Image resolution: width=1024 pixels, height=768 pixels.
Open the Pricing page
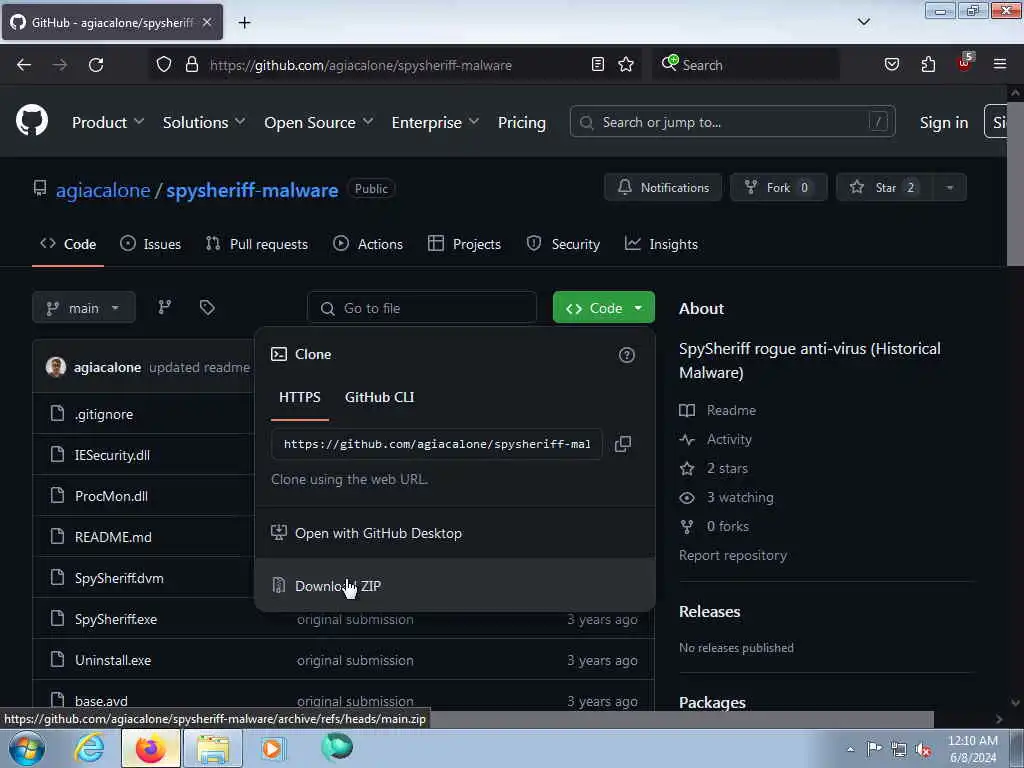click(x=521, y=122)
